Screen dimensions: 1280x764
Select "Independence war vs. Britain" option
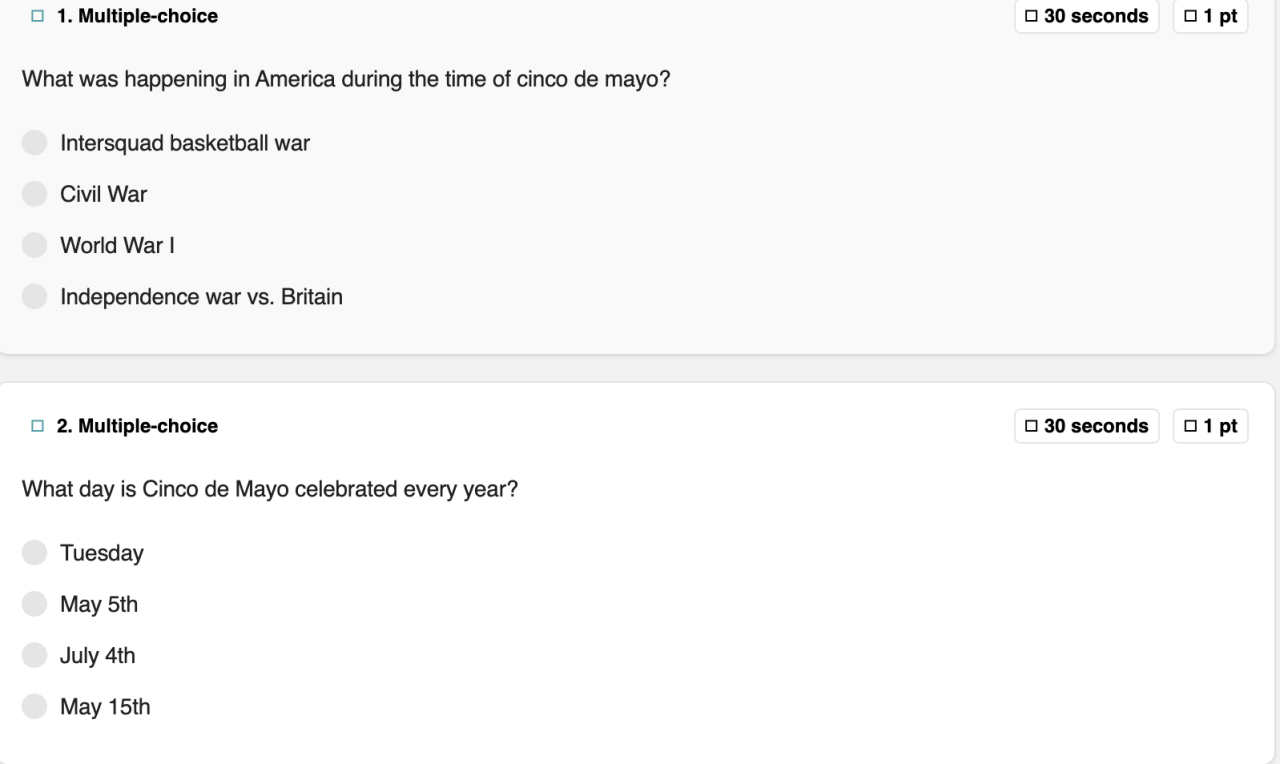[x=35, y=297]
